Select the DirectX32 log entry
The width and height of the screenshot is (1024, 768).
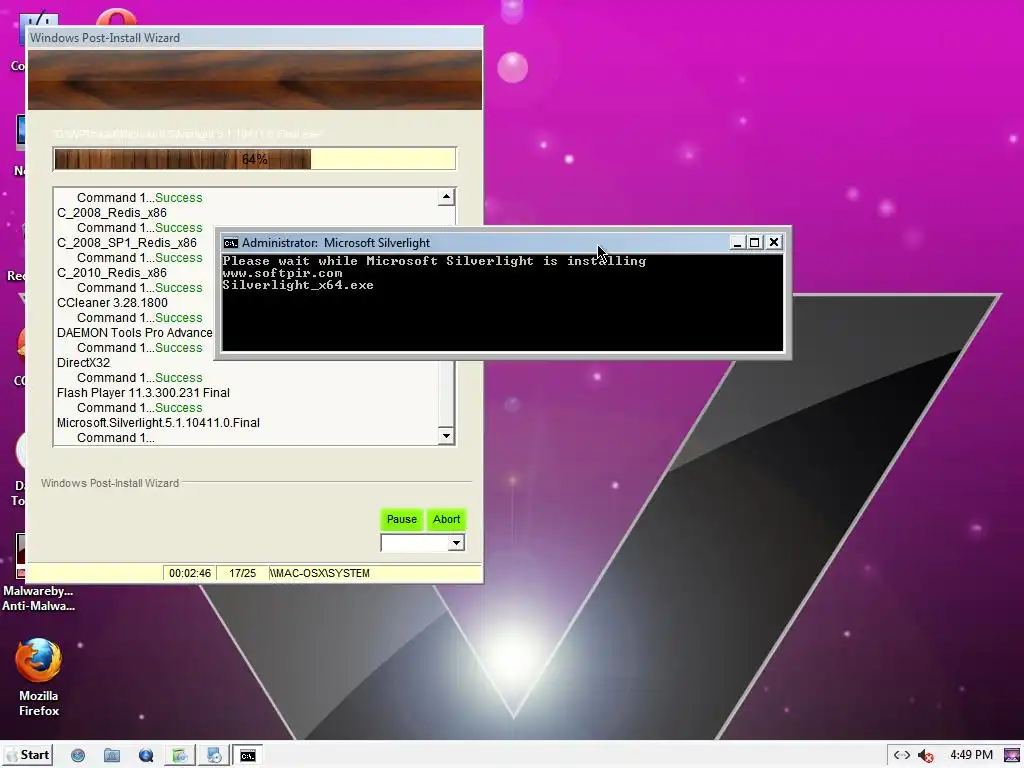click(x=84, y=363)
